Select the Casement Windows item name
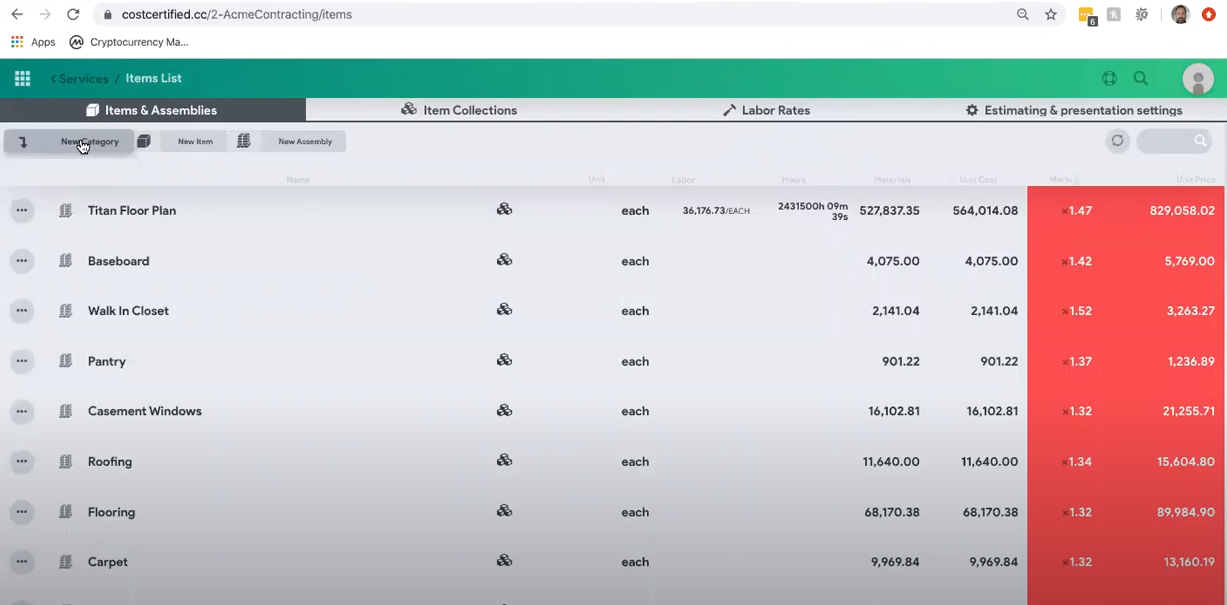 145,411
